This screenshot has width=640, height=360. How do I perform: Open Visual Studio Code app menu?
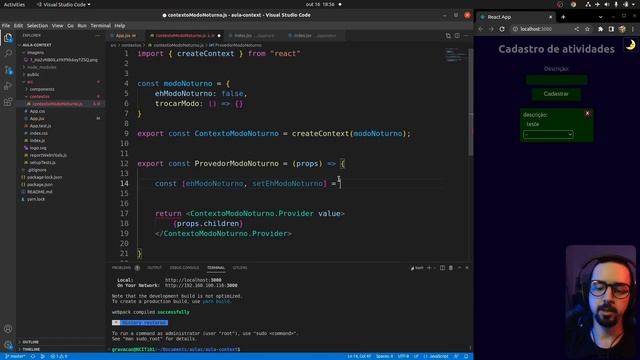pos(64,4)
